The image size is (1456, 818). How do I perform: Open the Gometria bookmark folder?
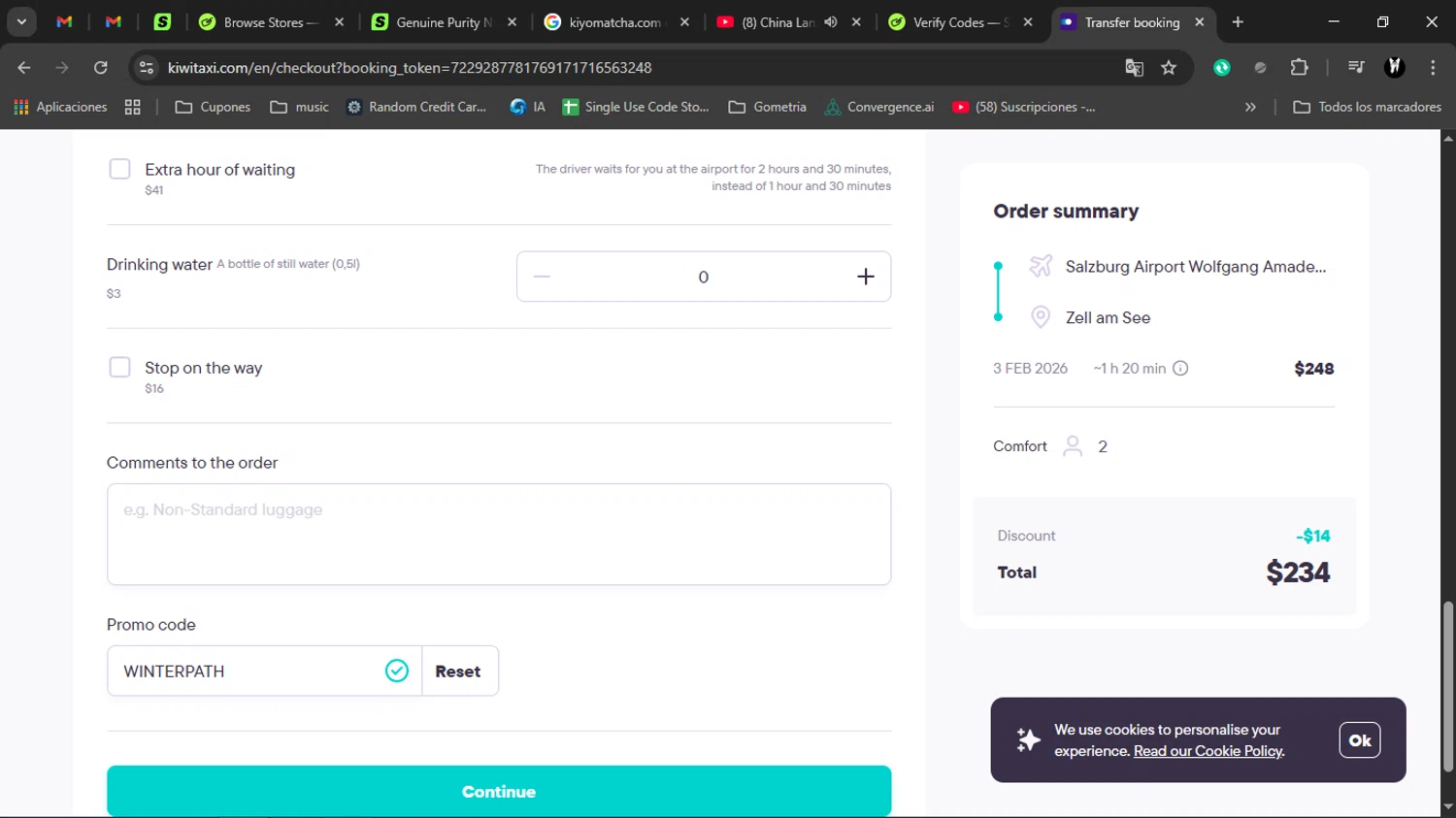(767, 107)
